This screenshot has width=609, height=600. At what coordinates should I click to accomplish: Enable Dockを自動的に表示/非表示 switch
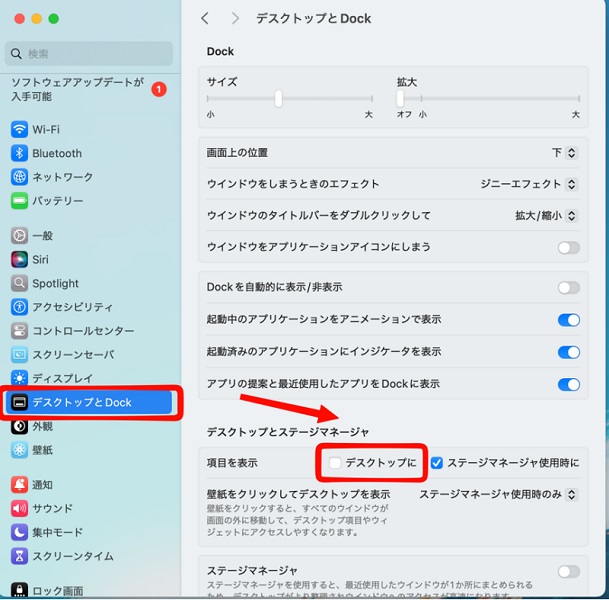tap(569, 288)
